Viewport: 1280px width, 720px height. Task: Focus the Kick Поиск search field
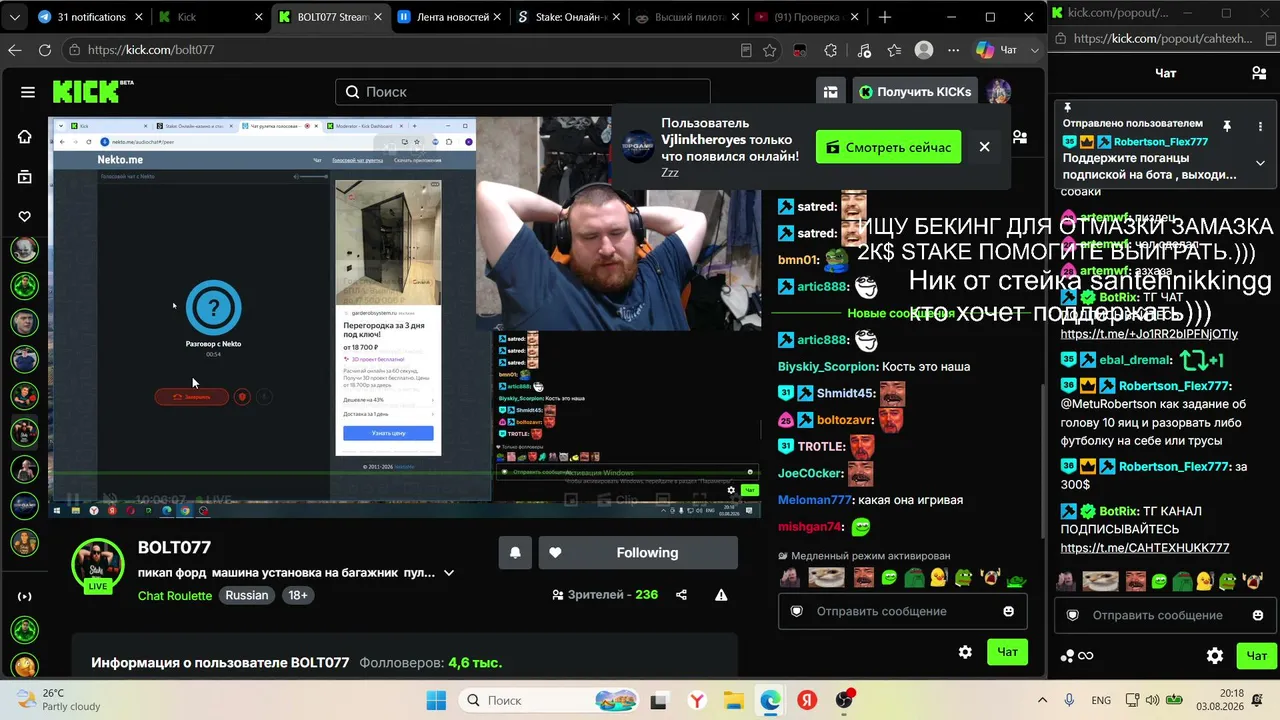pyautogui.click(x=523, y=92)
